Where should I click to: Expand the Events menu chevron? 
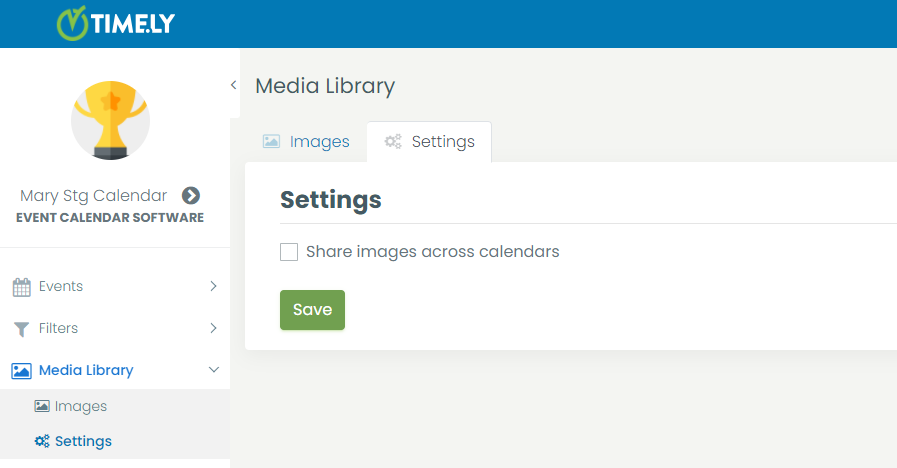(213, 286)
